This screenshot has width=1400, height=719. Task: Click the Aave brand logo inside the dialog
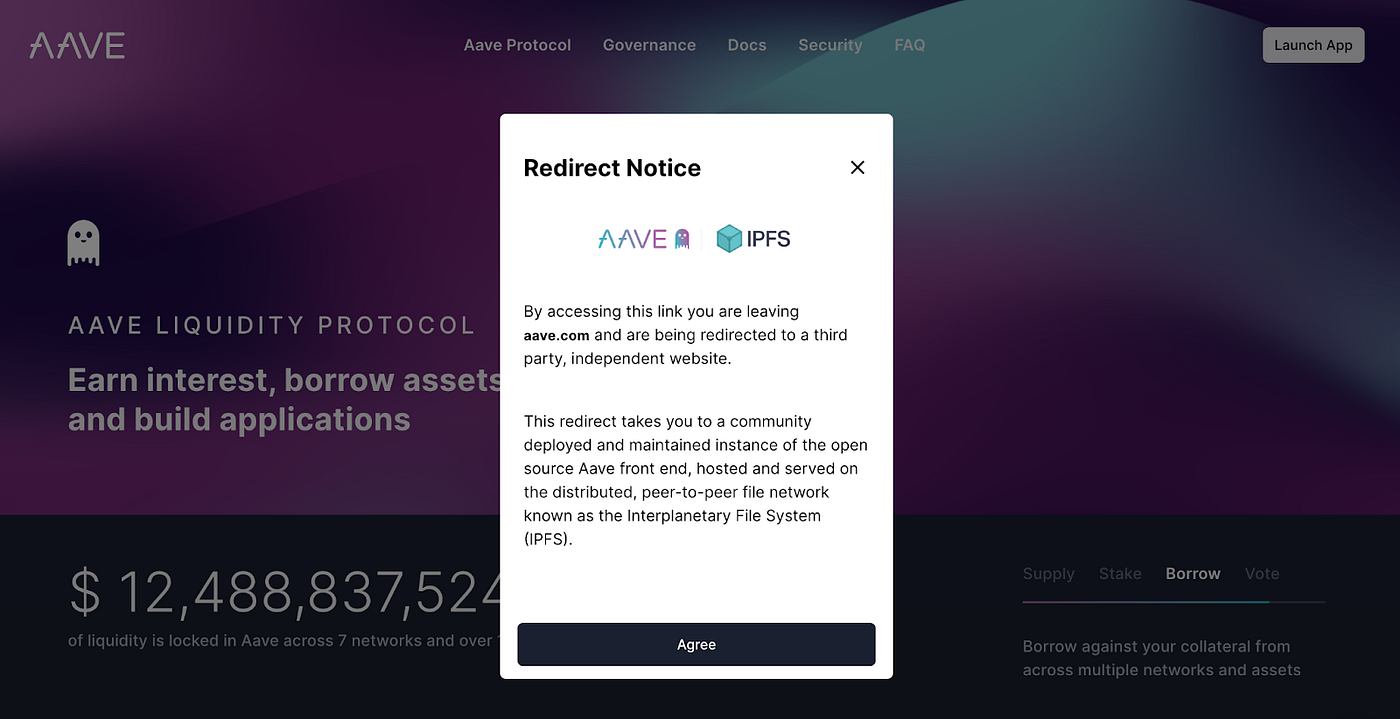[x=634, y=238]
